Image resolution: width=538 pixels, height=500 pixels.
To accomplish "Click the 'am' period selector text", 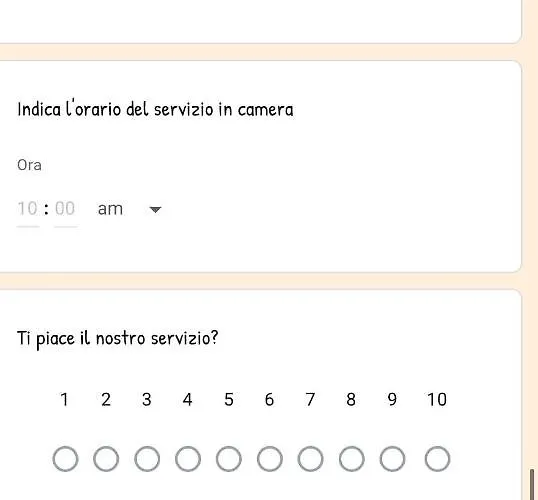I will point(110,209).
